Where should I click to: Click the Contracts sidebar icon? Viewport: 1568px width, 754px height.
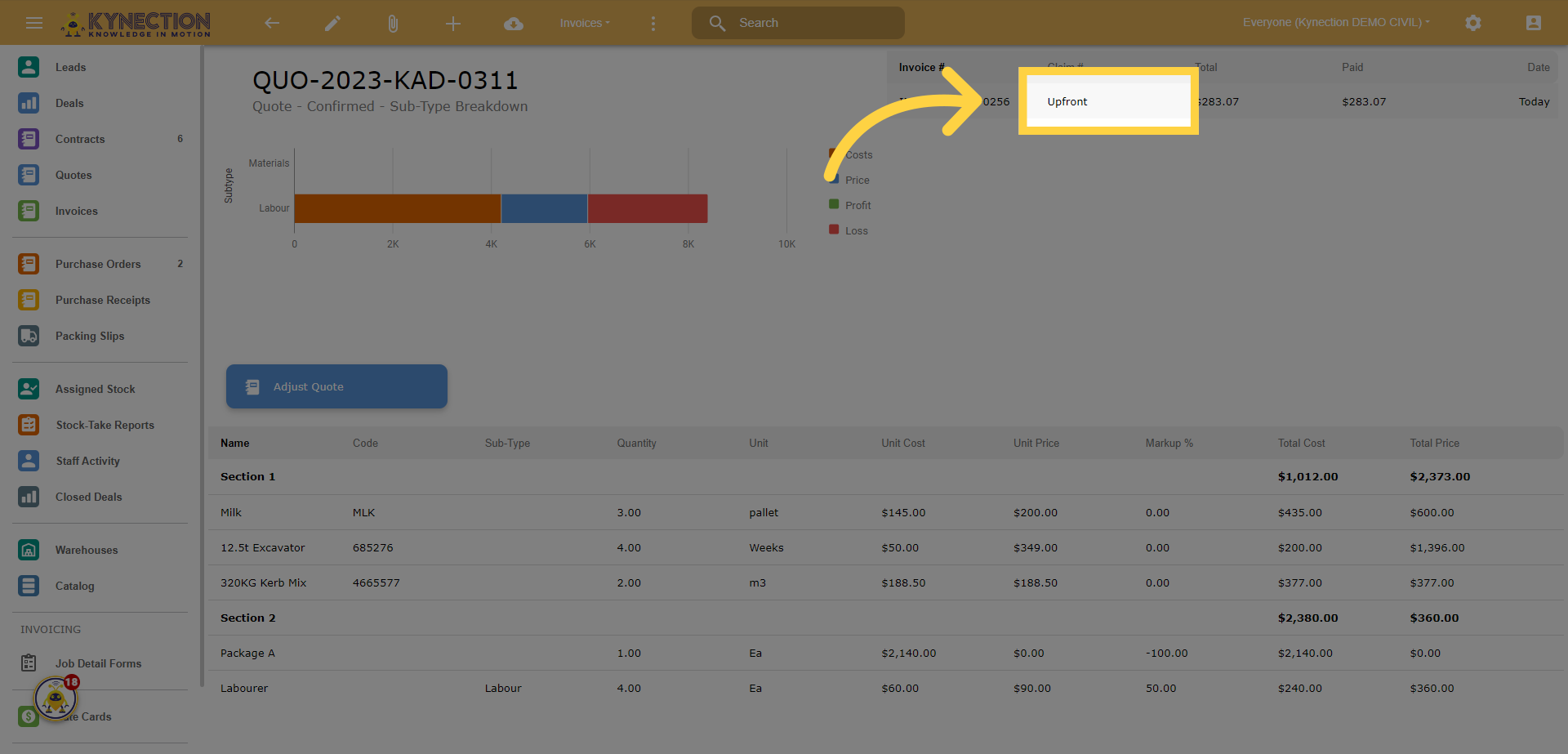click(x=29, y=139)
